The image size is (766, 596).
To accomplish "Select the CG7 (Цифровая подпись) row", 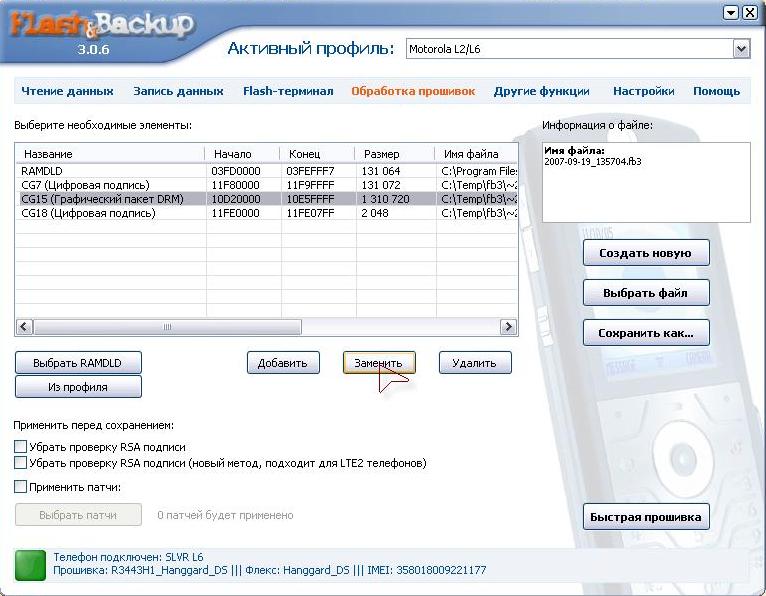I will pos(267,185).
